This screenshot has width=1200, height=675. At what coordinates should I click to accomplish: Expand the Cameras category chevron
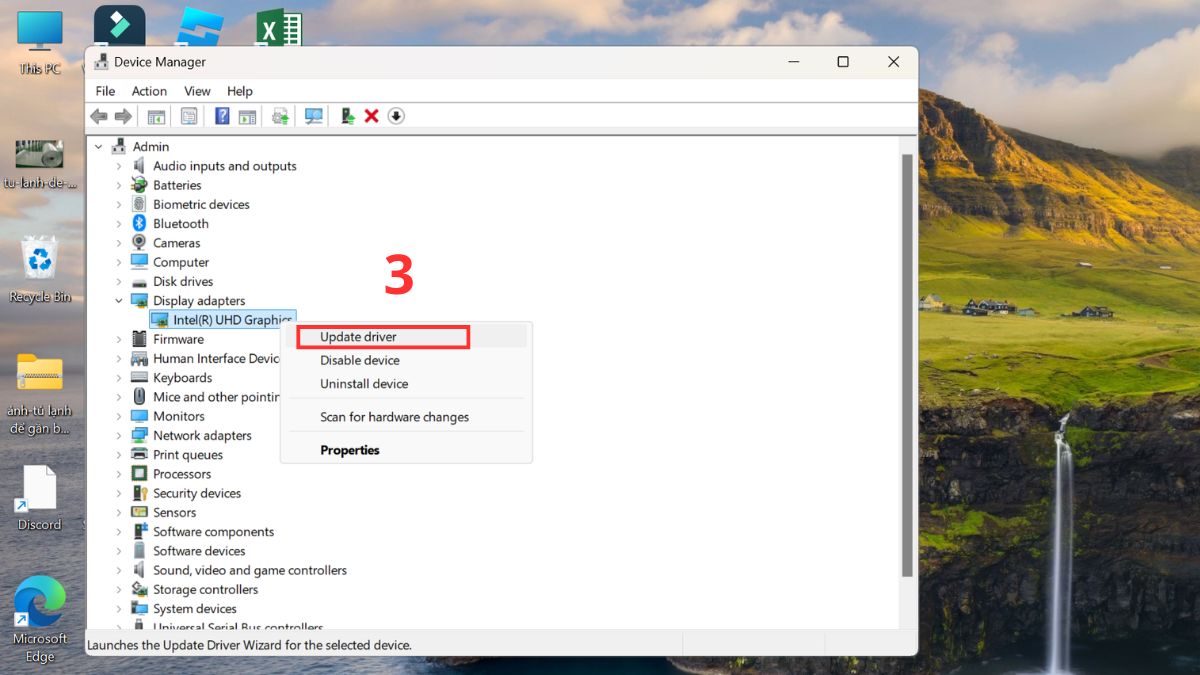[118, 243]
